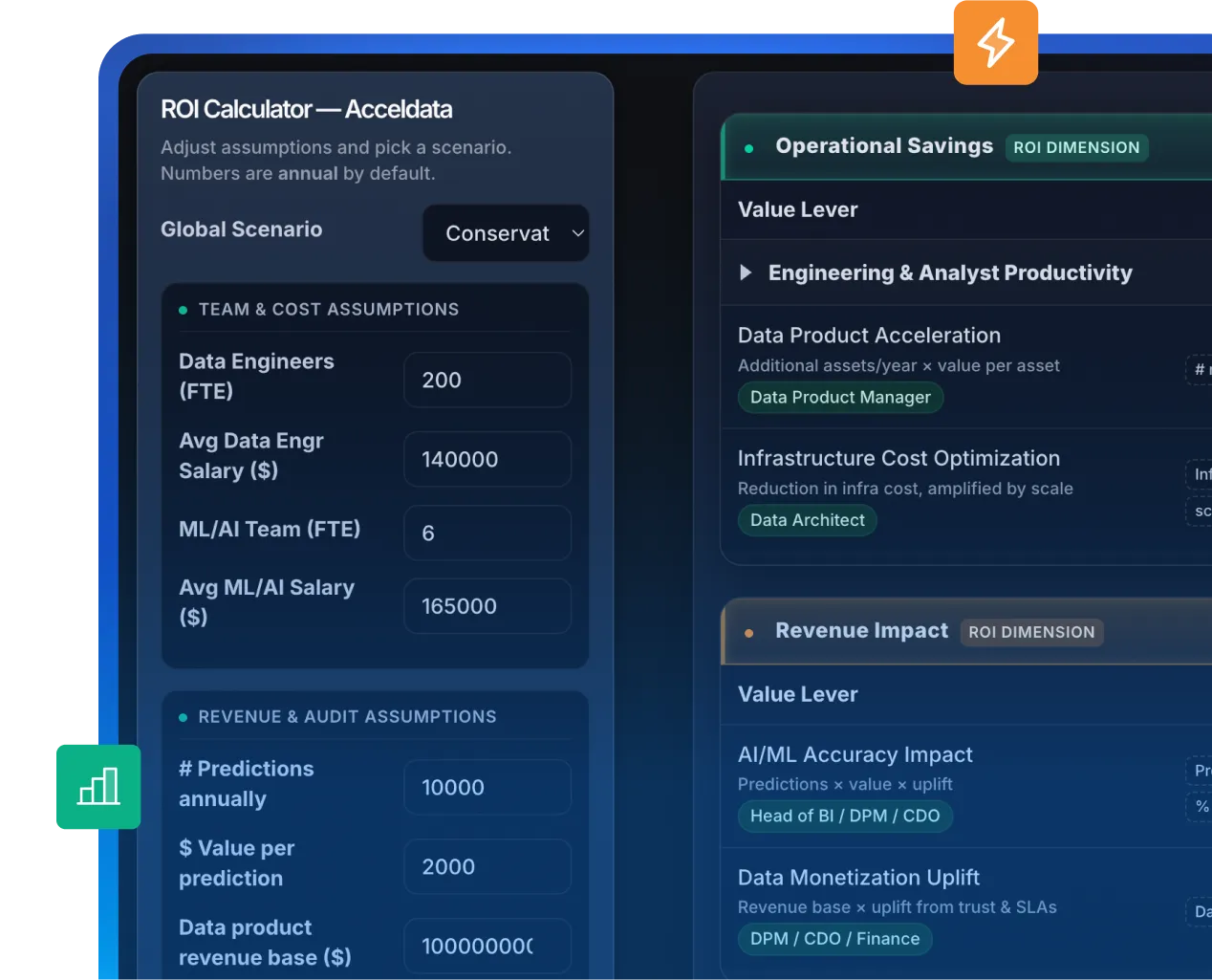Click the TEAM & COST ASSUMPTIONS header
1212x980 pixels.
[329, 310]
